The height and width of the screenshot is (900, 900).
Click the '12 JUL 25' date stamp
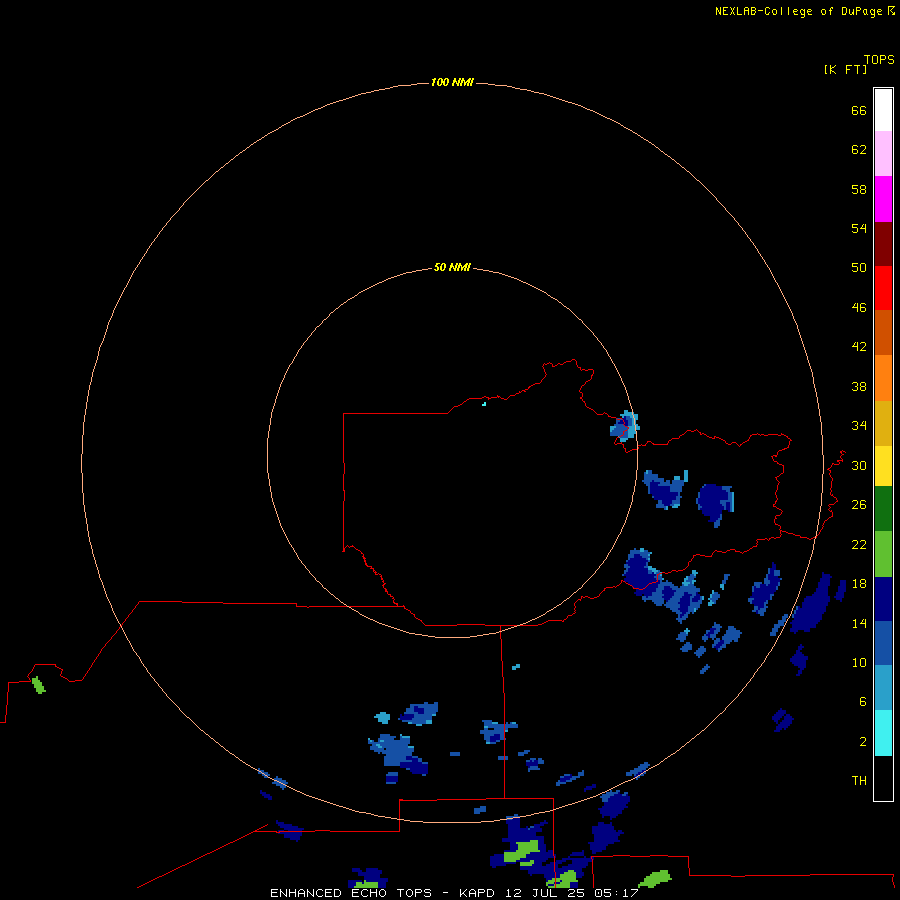point(546,893)
